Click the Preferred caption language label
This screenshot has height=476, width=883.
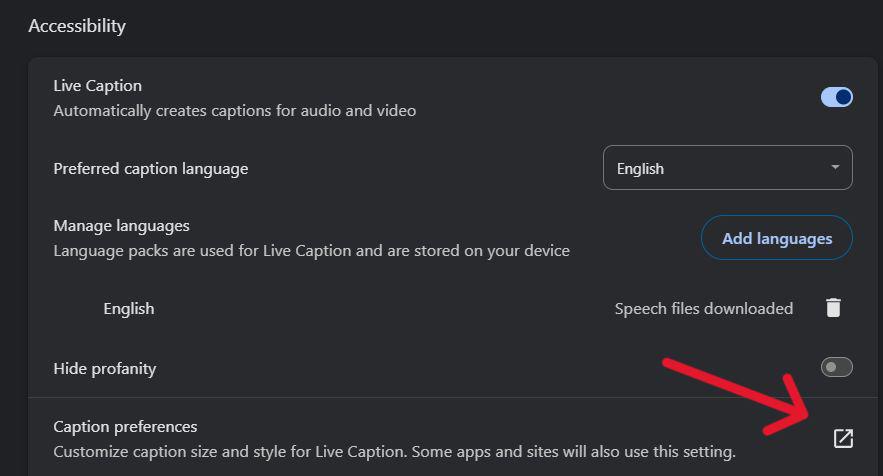pos(150,168)
